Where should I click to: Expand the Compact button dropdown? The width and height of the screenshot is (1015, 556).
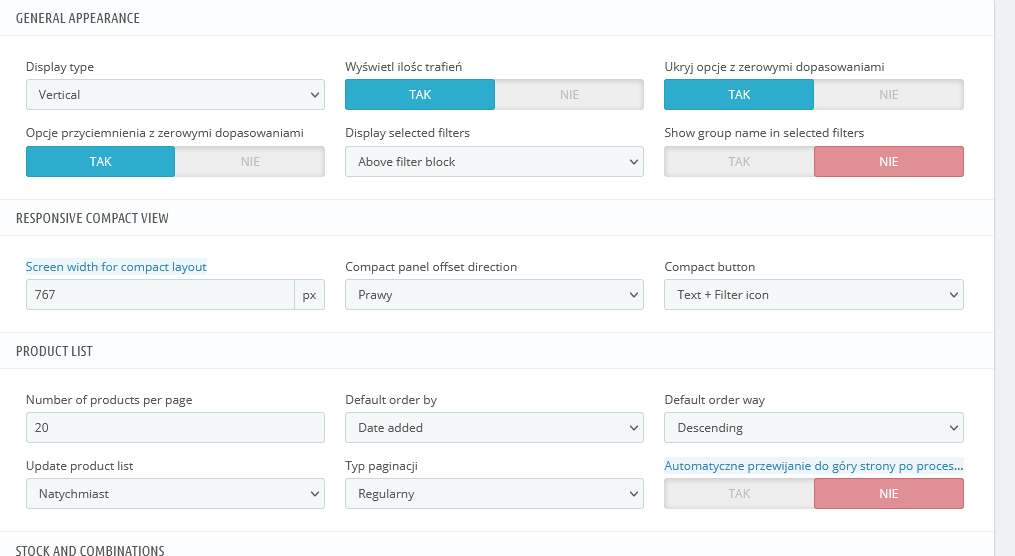coord(813,295)
